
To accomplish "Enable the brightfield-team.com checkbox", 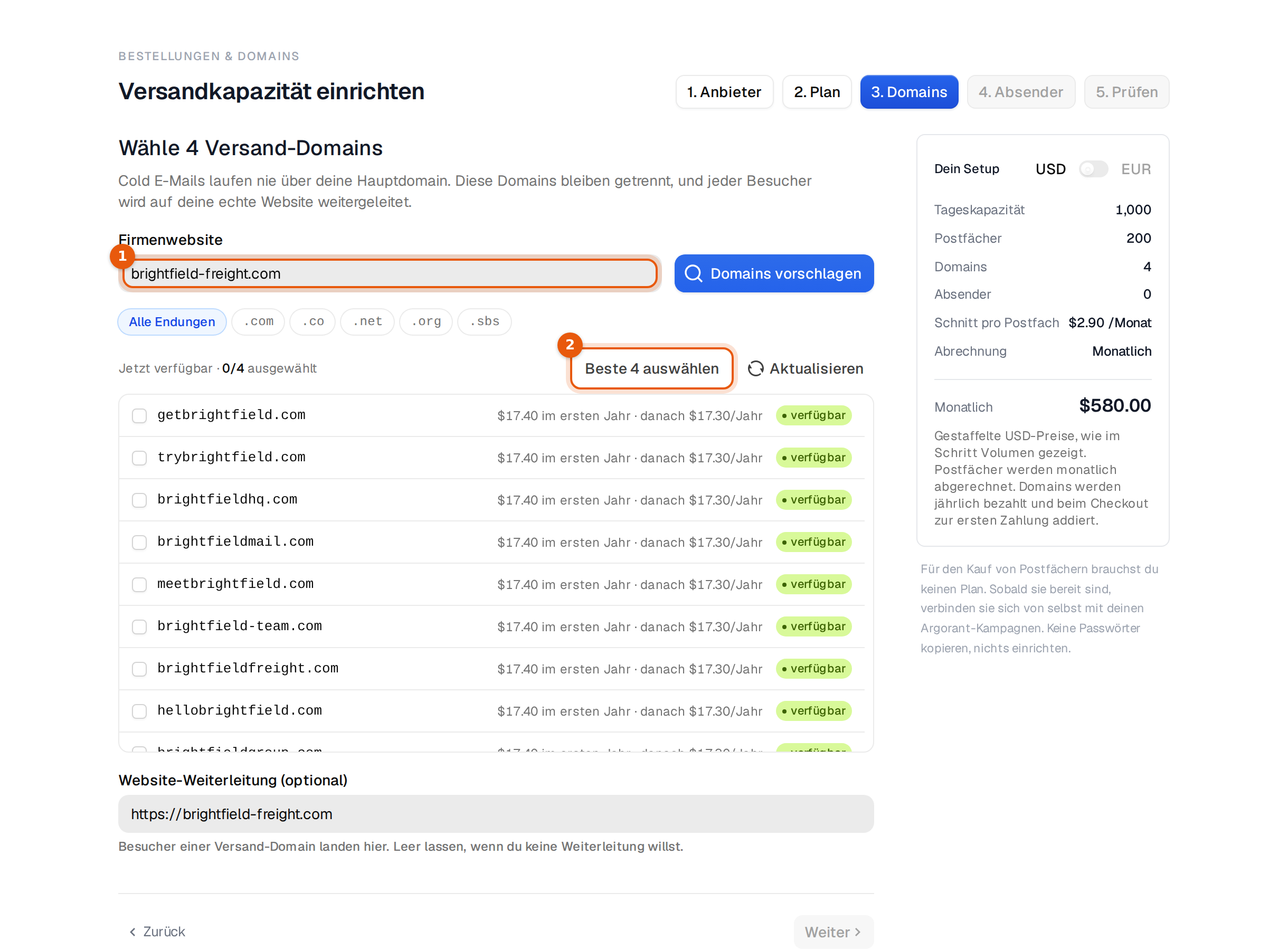I will [x=139, y=627].
